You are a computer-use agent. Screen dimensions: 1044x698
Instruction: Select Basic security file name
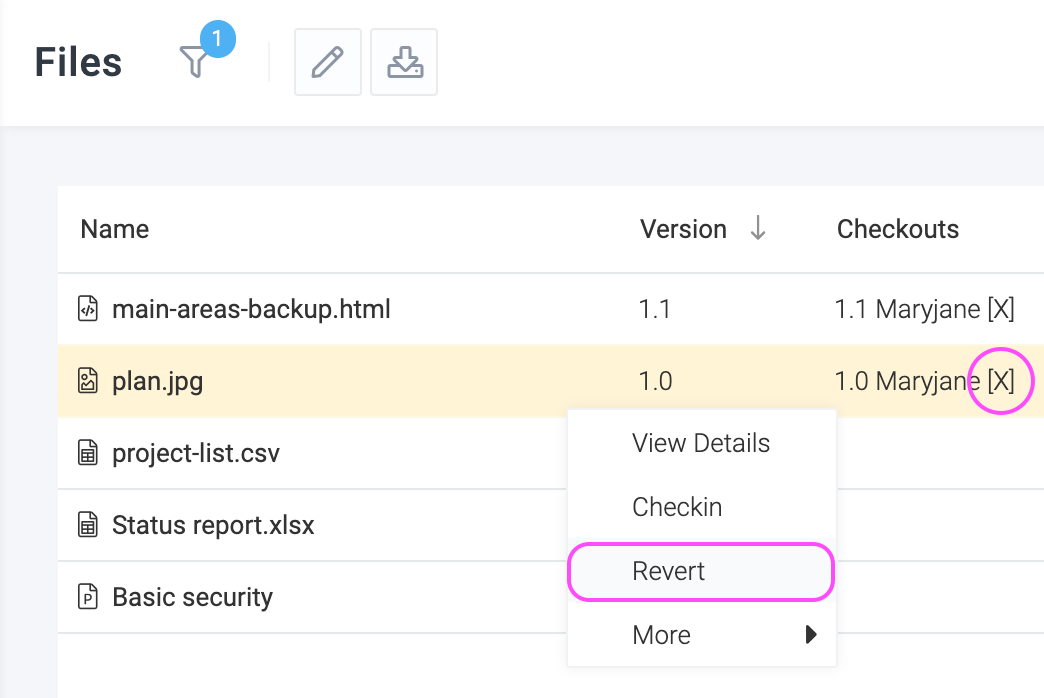(192, 597)
